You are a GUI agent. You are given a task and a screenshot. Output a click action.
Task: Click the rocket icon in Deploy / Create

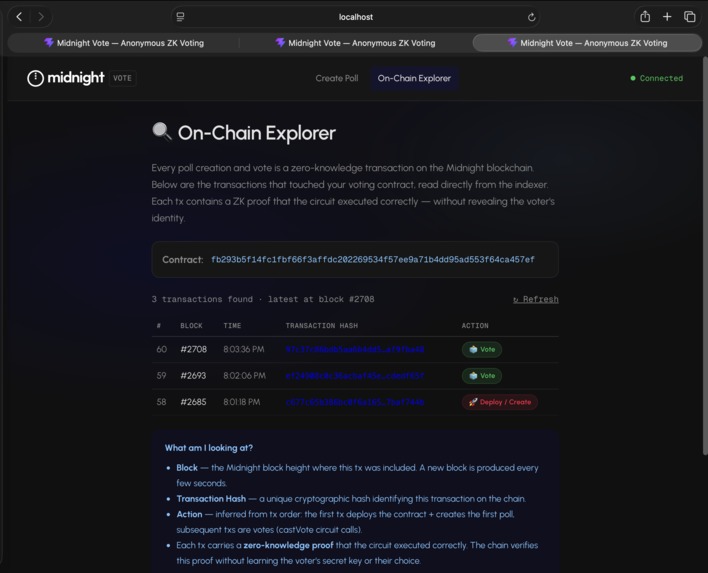point(473,402)
